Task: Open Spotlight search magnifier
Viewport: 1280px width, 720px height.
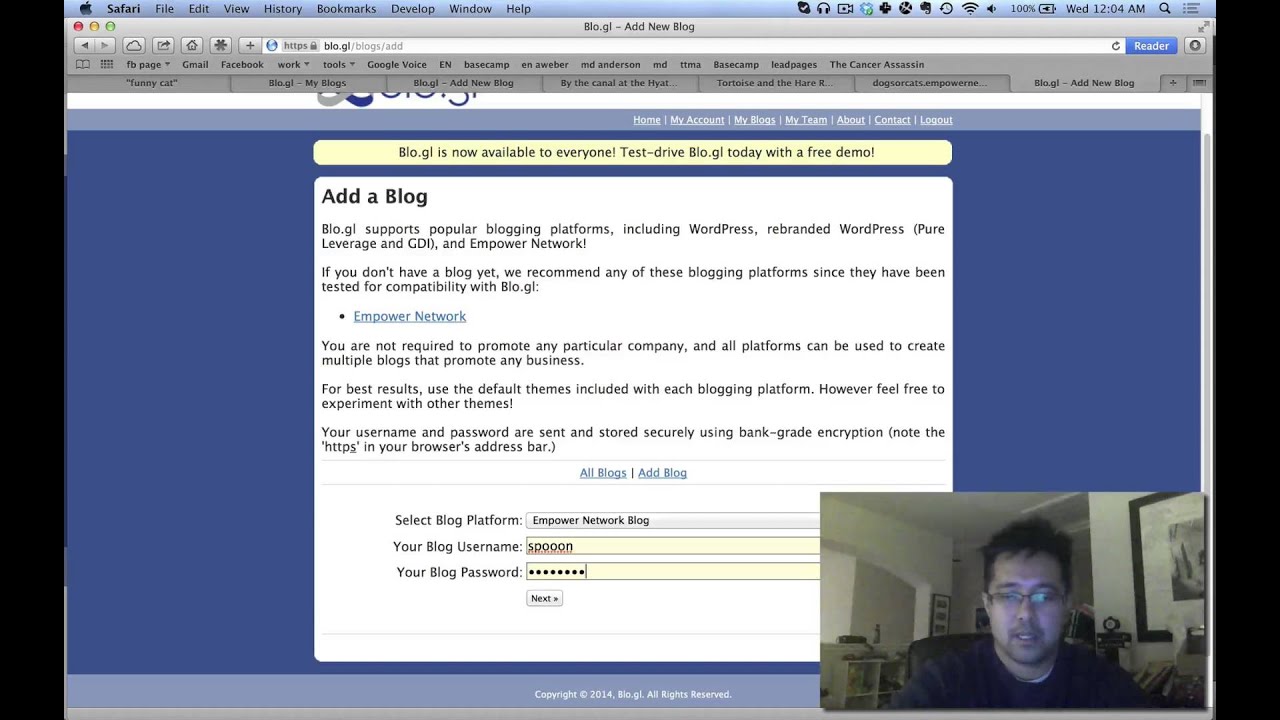Action: point(1165,9)
